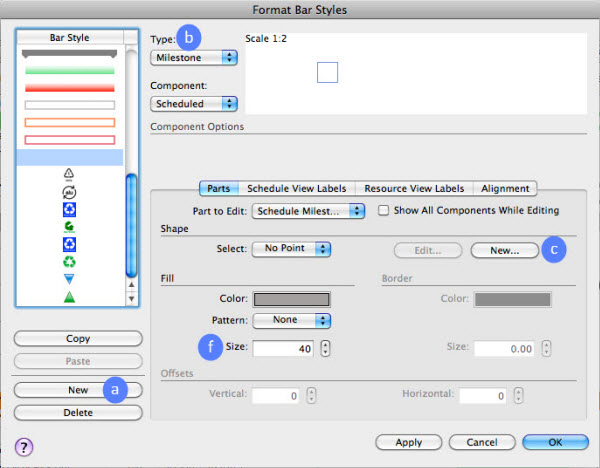Pick the gray summary bracket bar style

[70, 53]
